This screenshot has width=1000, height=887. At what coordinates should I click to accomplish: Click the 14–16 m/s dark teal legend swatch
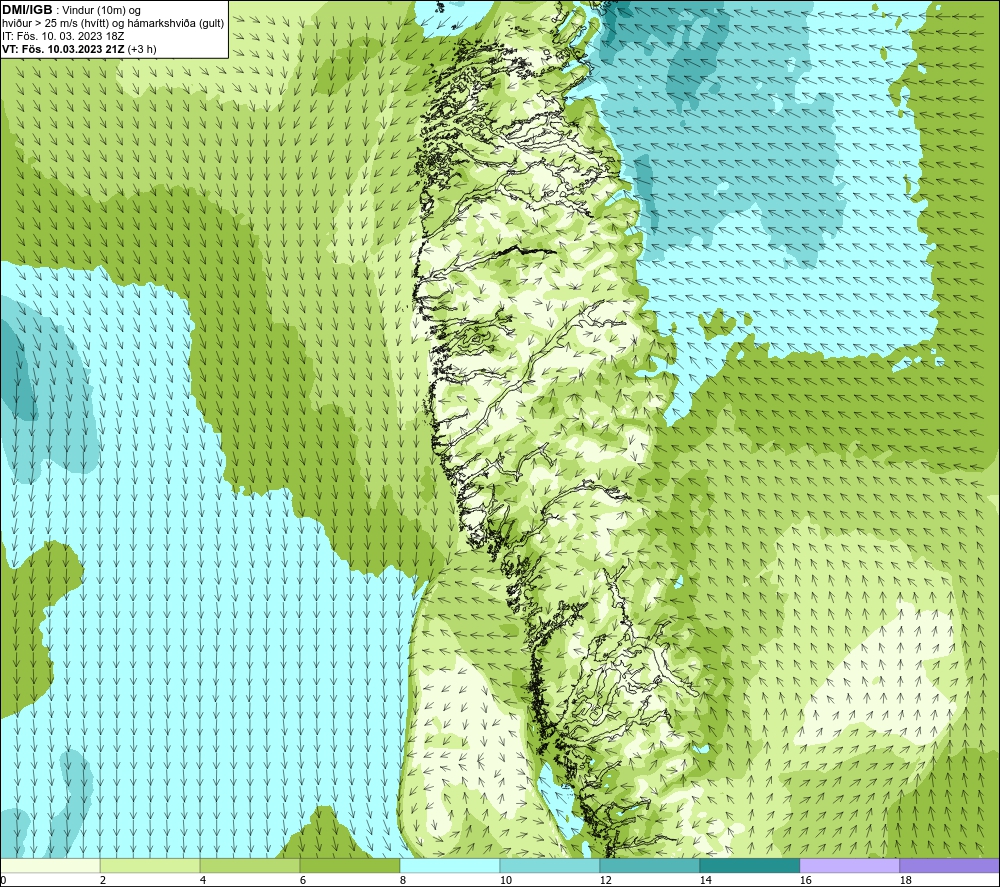749,865
